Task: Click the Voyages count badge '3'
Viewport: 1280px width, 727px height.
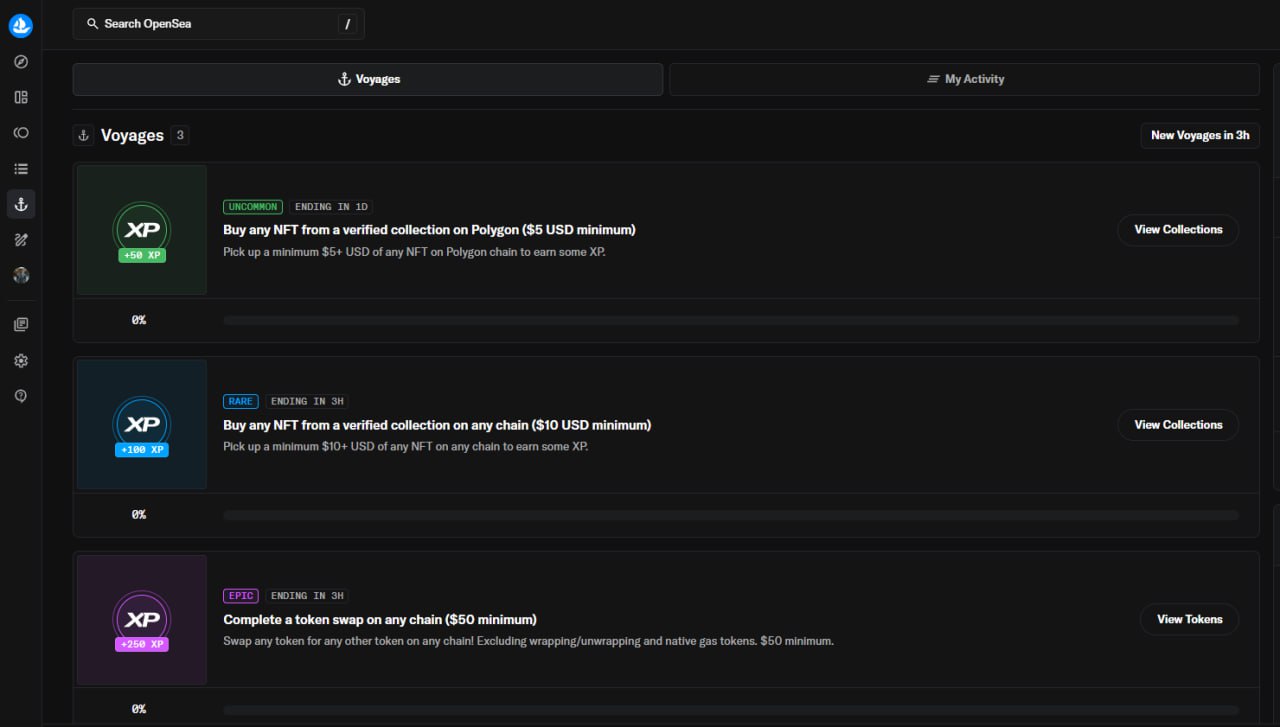Action: pyautogui.click(x=179, y=135)
